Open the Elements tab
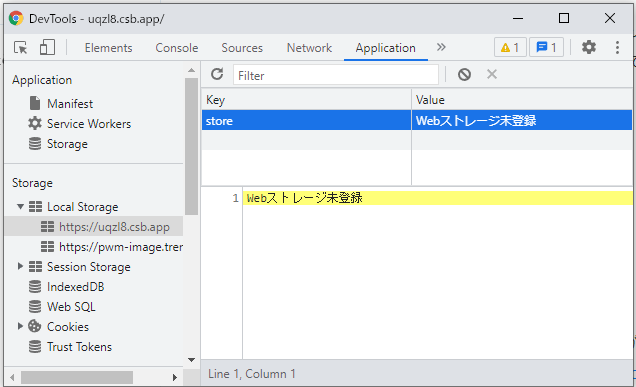Viewport: 636px width, 387px height. 108,48
